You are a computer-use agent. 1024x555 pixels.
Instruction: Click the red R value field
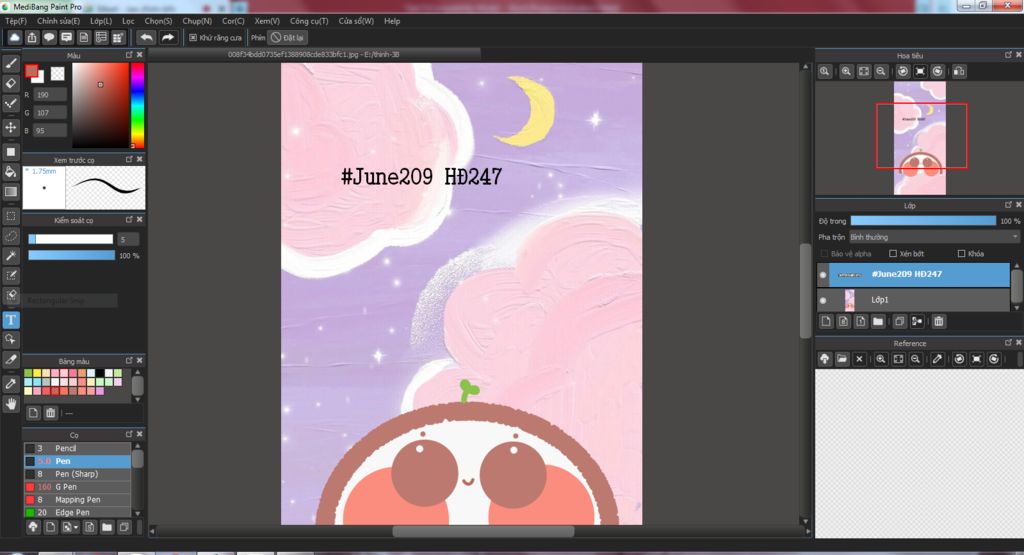50,95
